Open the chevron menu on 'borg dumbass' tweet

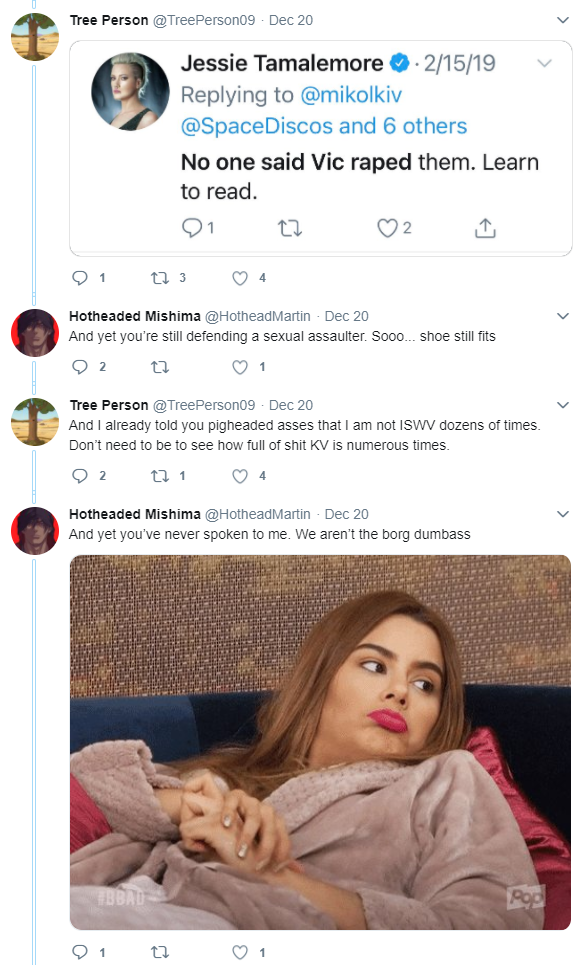(x=563, y=514)
